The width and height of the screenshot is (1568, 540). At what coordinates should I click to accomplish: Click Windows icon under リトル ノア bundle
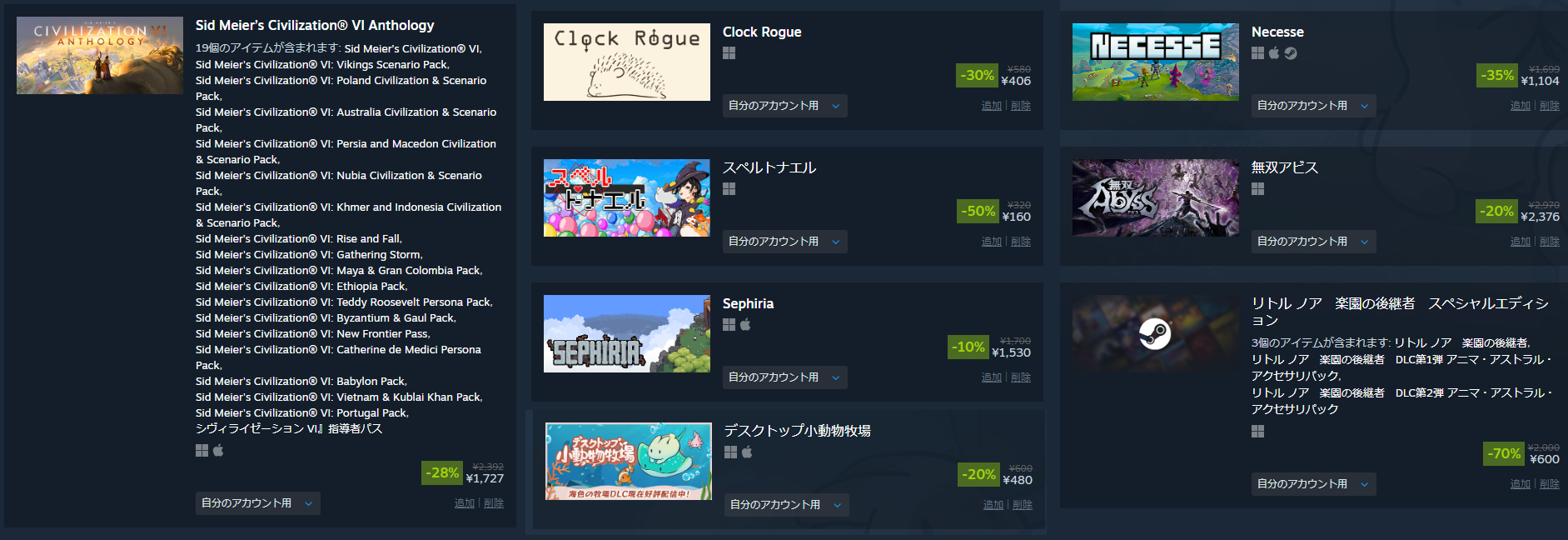pos(1257,431)
